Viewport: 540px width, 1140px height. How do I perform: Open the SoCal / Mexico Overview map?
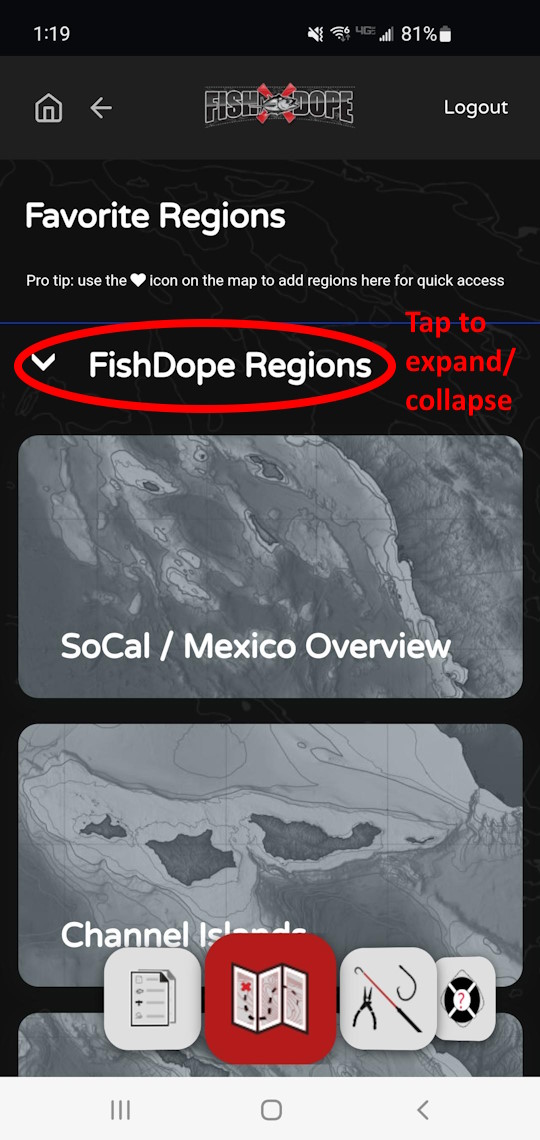(x=270, y=566)
